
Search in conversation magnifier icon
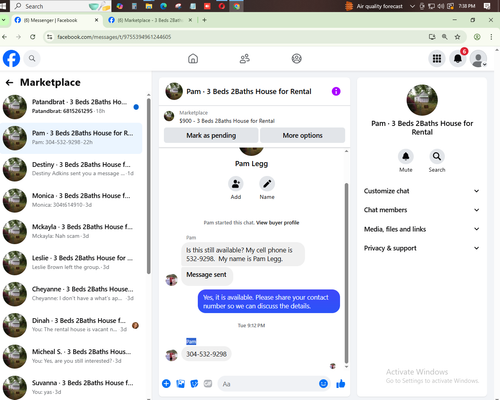pyautogui.click(x=437, y=156)
